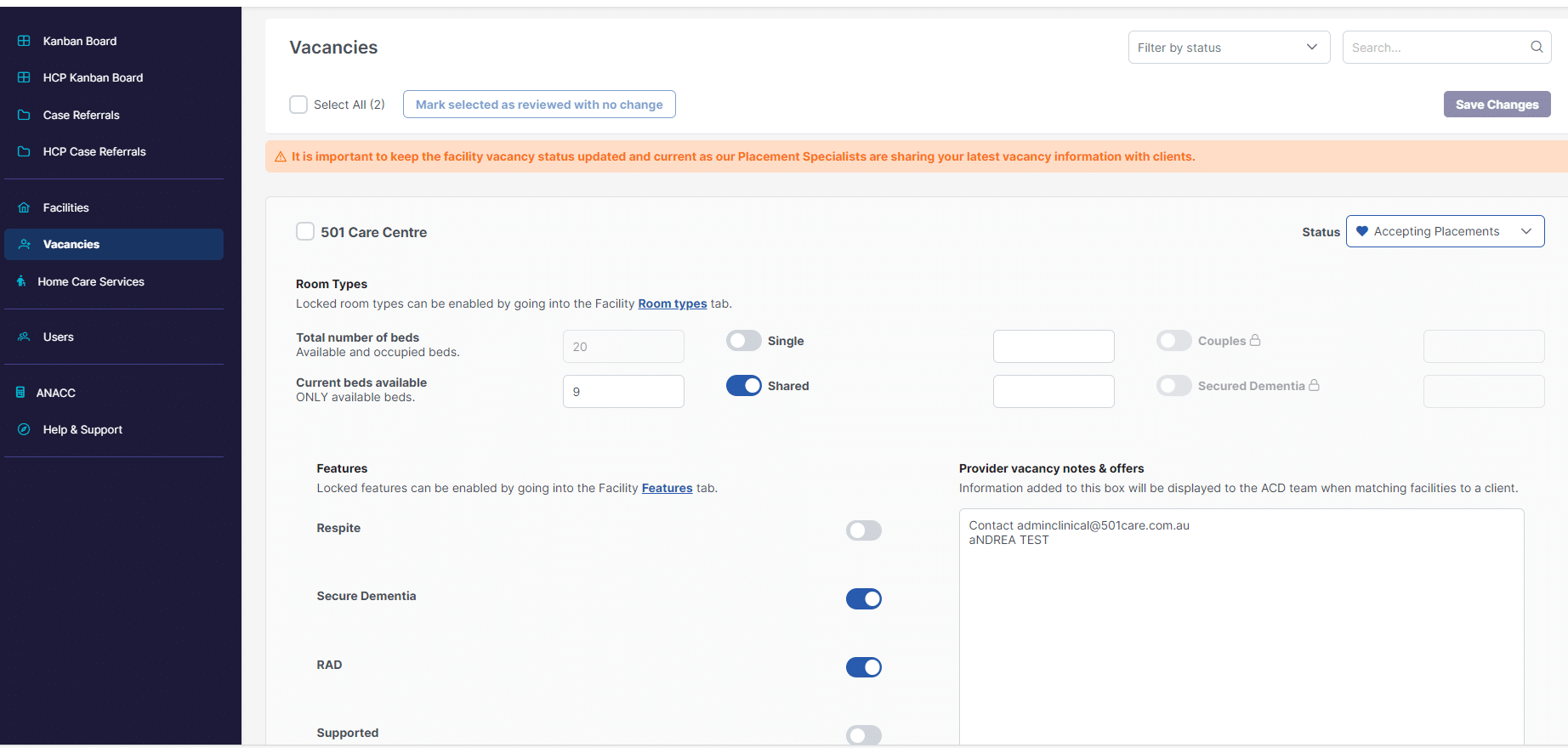Click the Shared beds count field
The width and height of the screenshot is (1568, 748).
point(1054,392)
